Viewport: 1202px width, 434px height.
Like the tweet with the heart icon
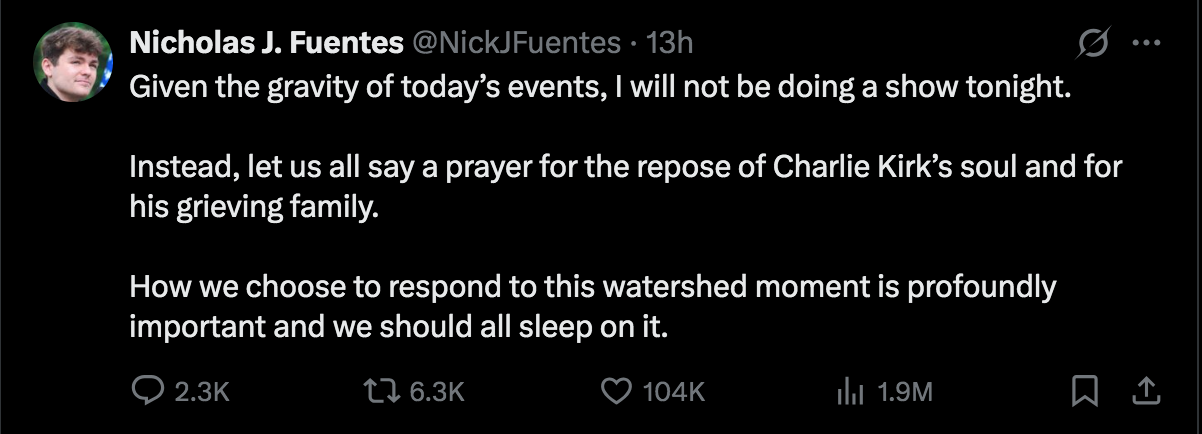[612, 391]
